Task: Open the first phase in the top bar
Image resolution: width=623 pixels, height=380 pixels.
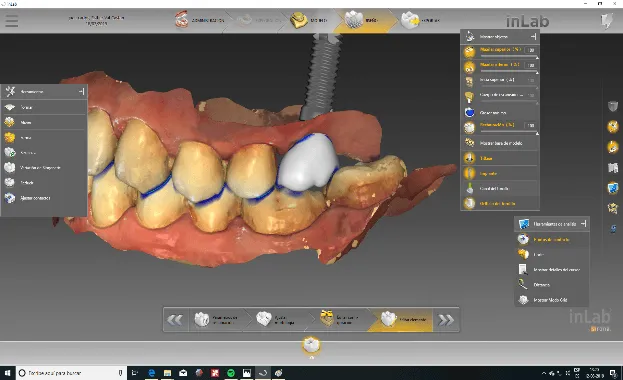Action: click(199, 20)
